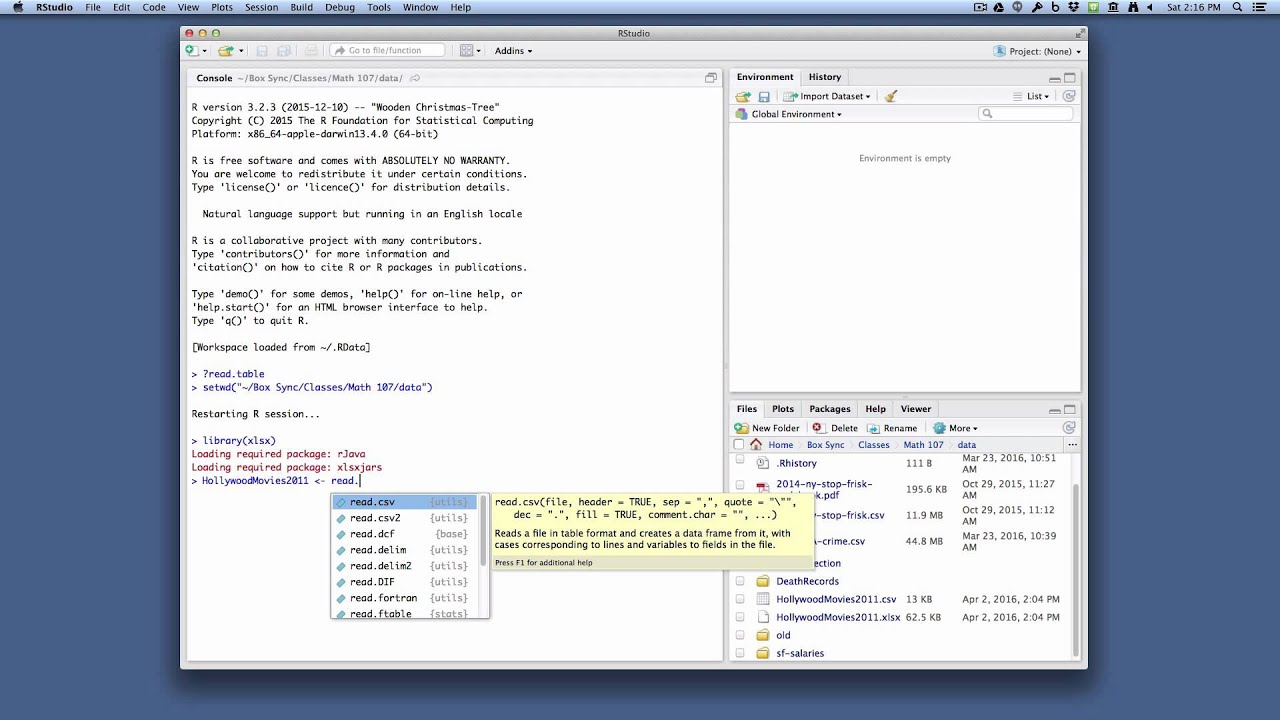Open the recent files dropdown arrow
Viewport: 1280px width, 720px height.
(x=241, y=51)
